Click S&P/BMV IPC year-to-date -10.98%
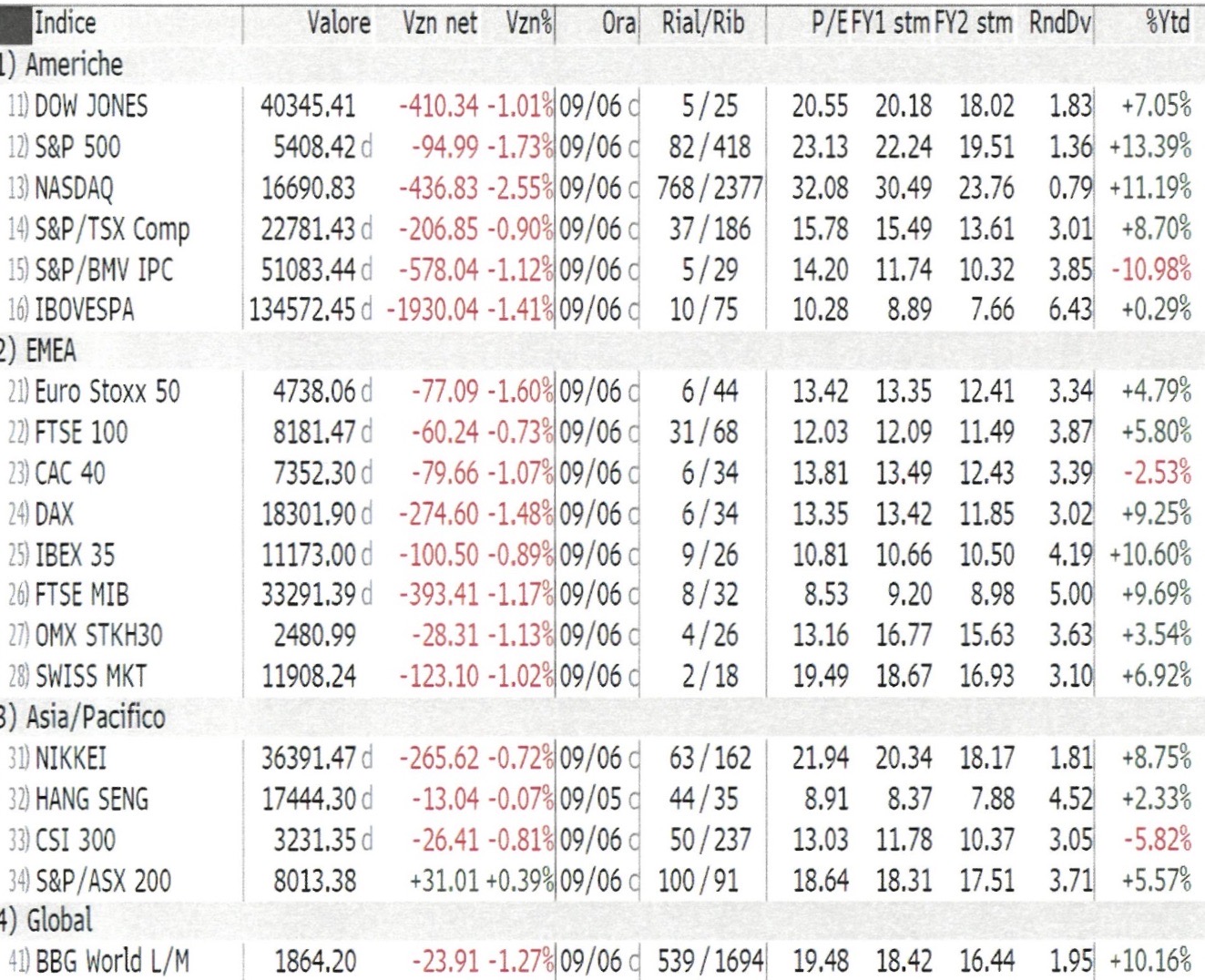This screenshot has width=1205, height=980. tap(1151, 270)
